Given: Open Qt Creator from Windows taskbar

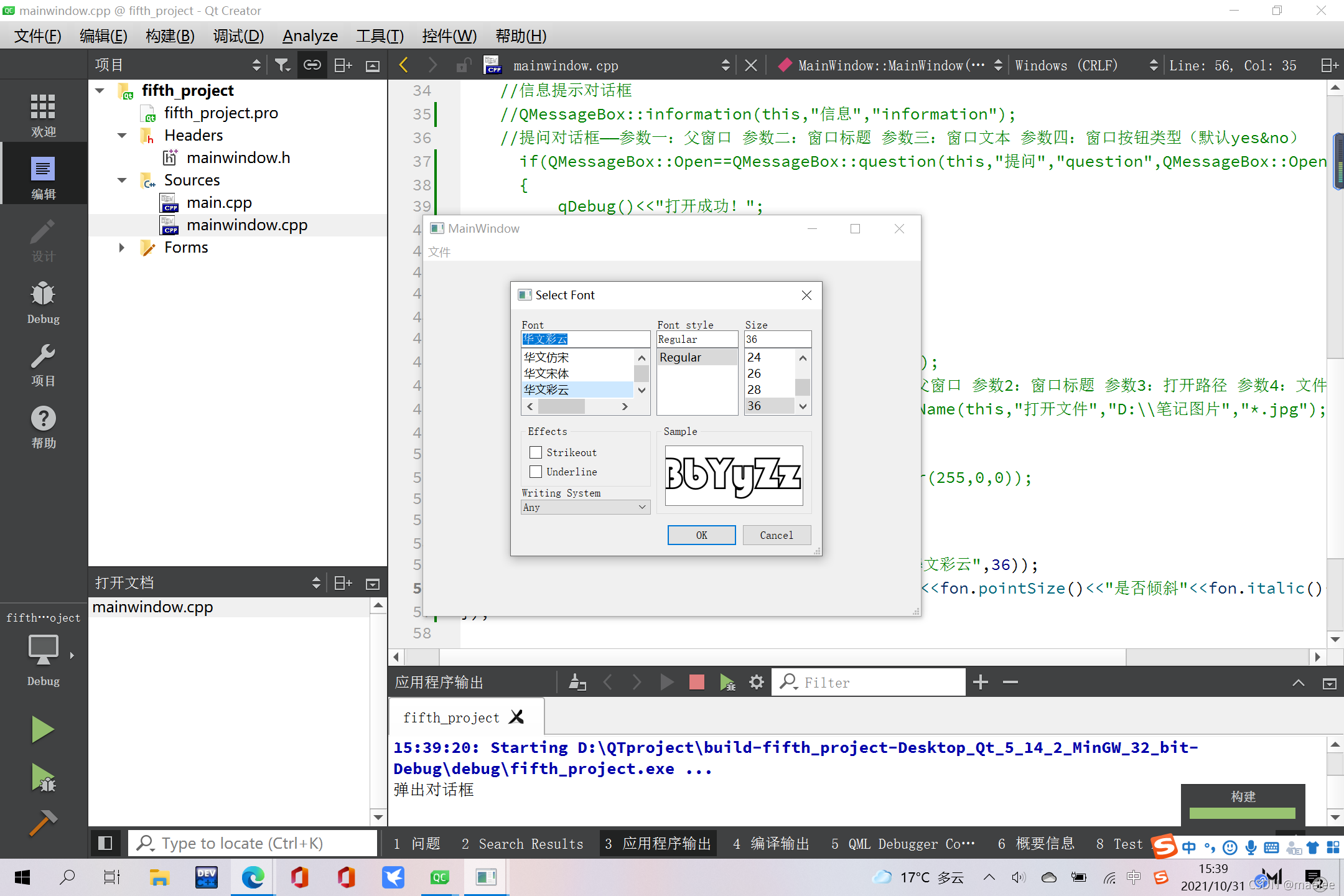Looking at the screenshot, I should pos(440,877).
